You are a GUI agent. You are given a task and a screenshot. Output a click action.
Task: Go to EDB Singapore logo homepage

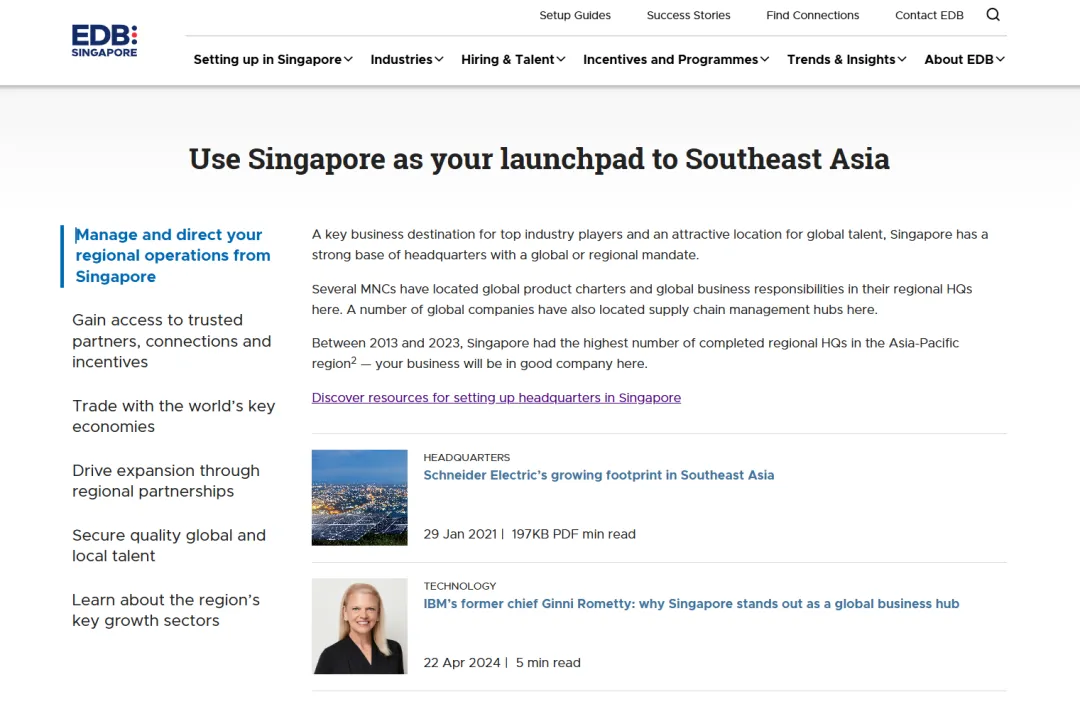(104, 41)
